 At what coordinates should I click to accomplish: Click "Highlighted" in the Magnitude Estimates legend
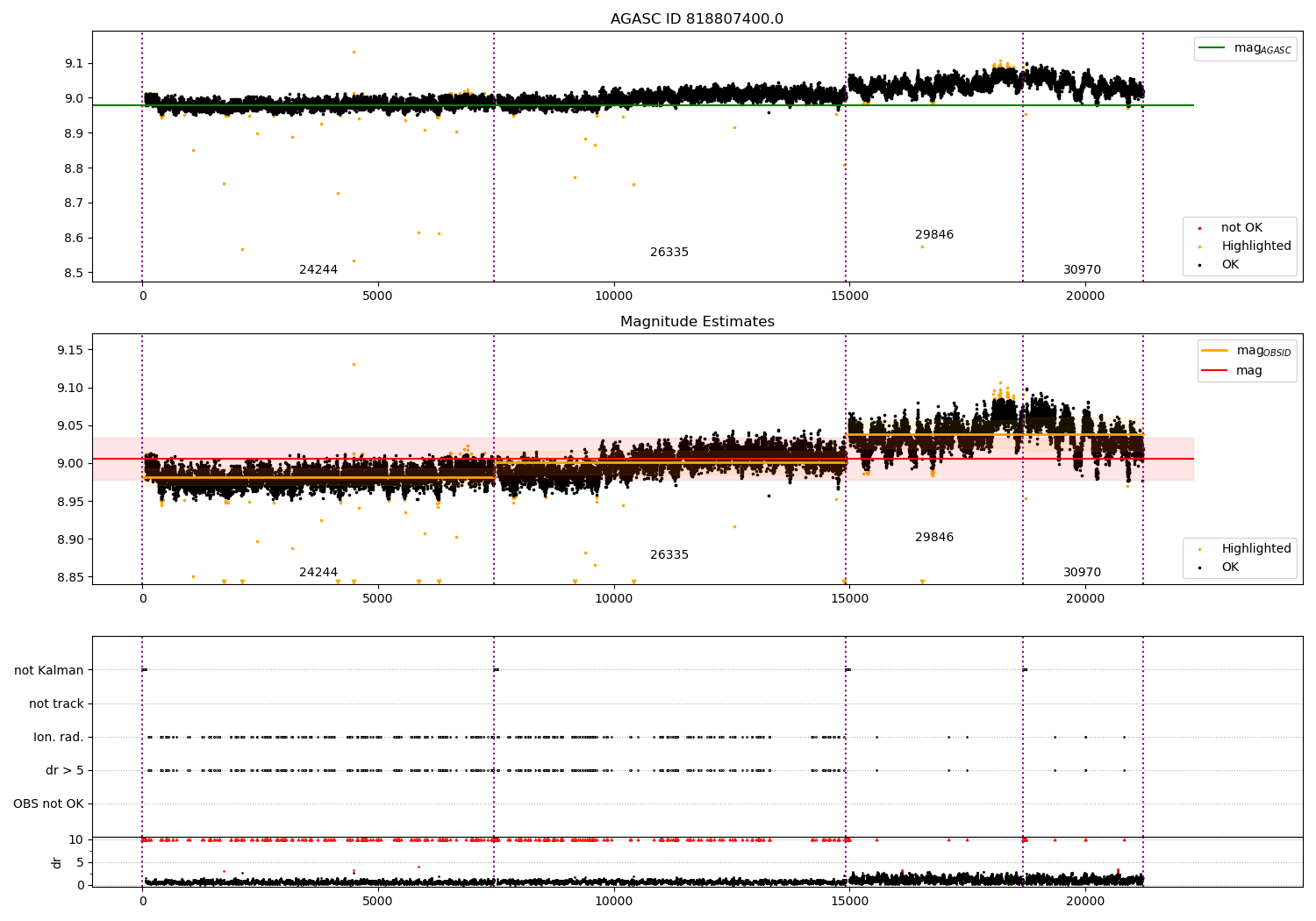click(1255, 549)
